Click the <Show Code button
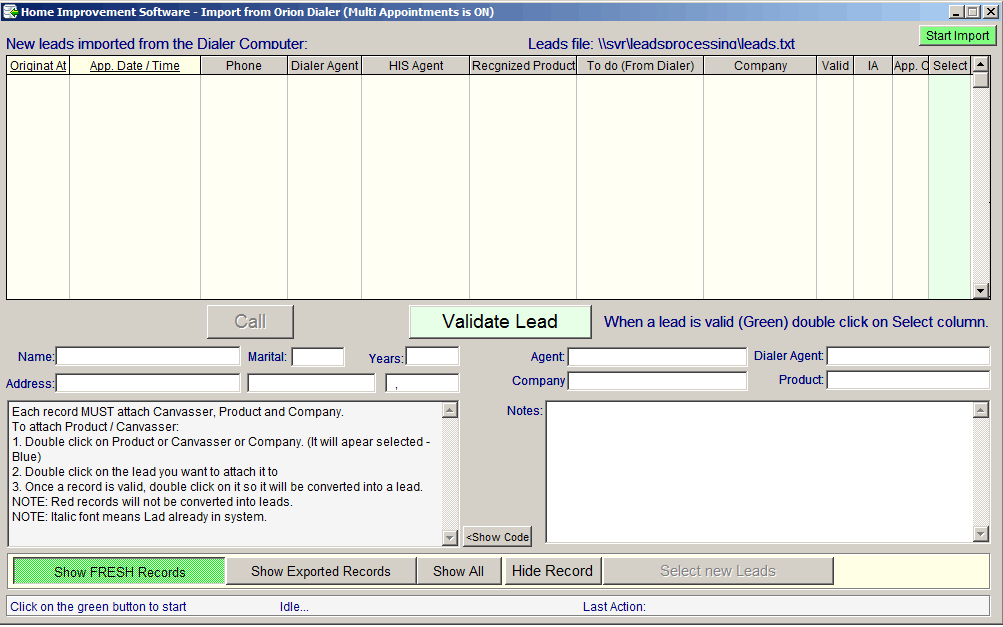The image size is (1003, 627). pos(498,537)
